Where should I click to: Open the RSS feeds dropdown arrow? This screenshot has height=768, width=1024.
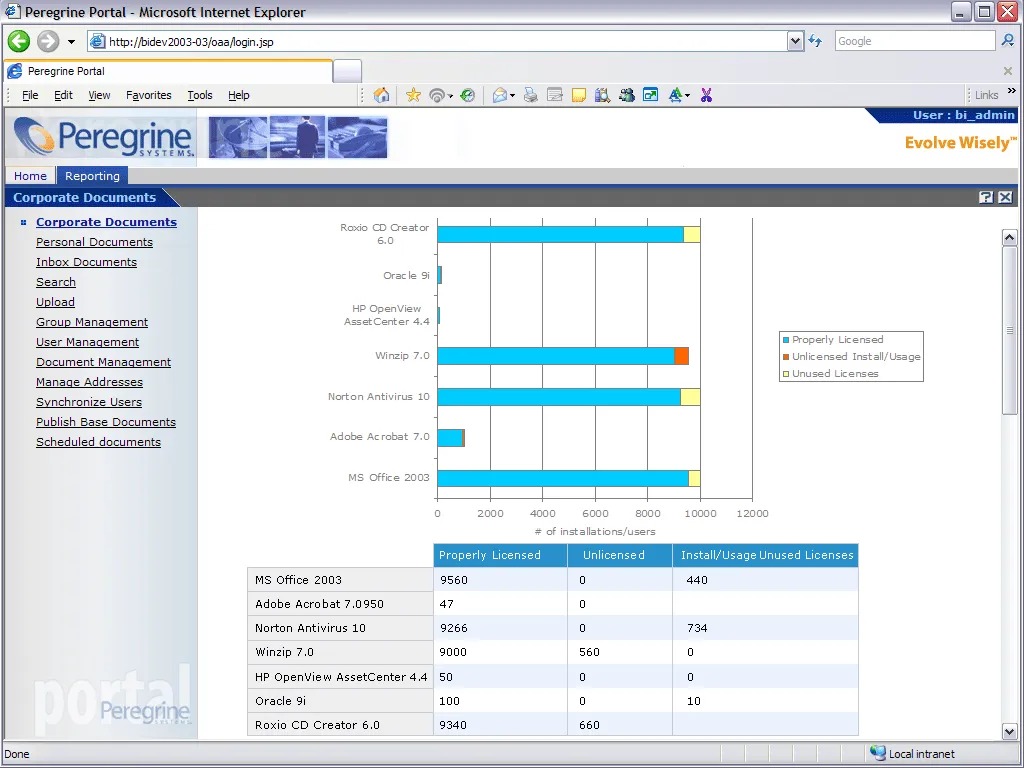450,96
